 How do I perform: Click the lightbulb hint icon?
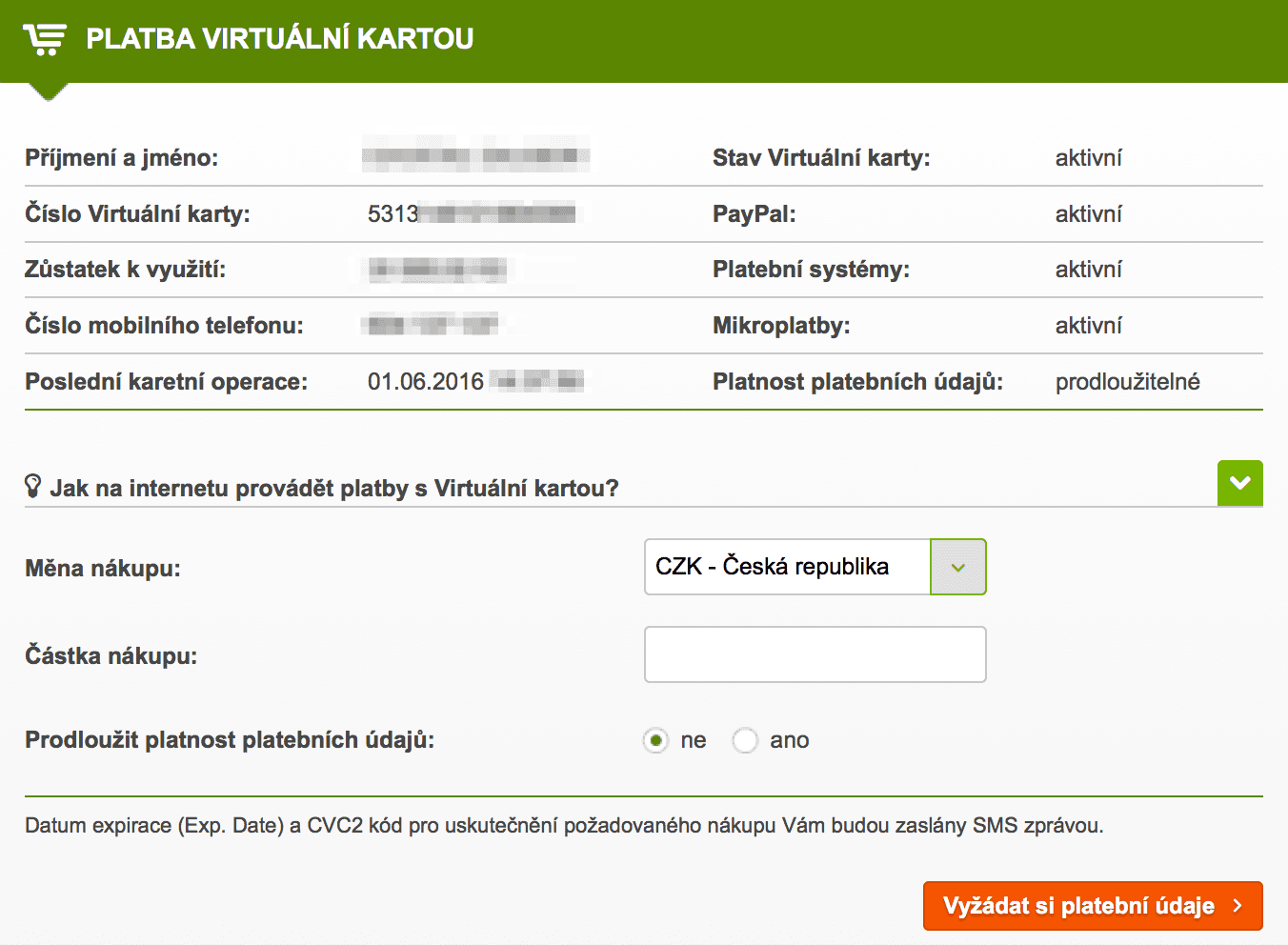[33, 486]
